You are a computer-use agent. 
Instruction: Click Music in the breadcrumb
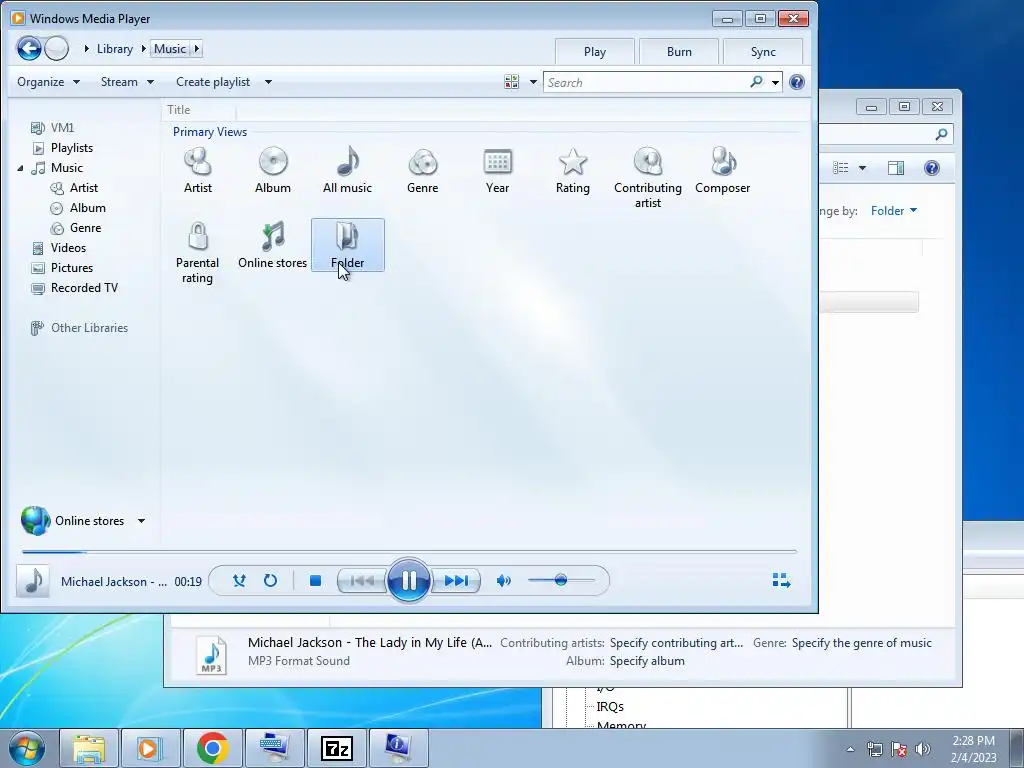tap(170, 49)
